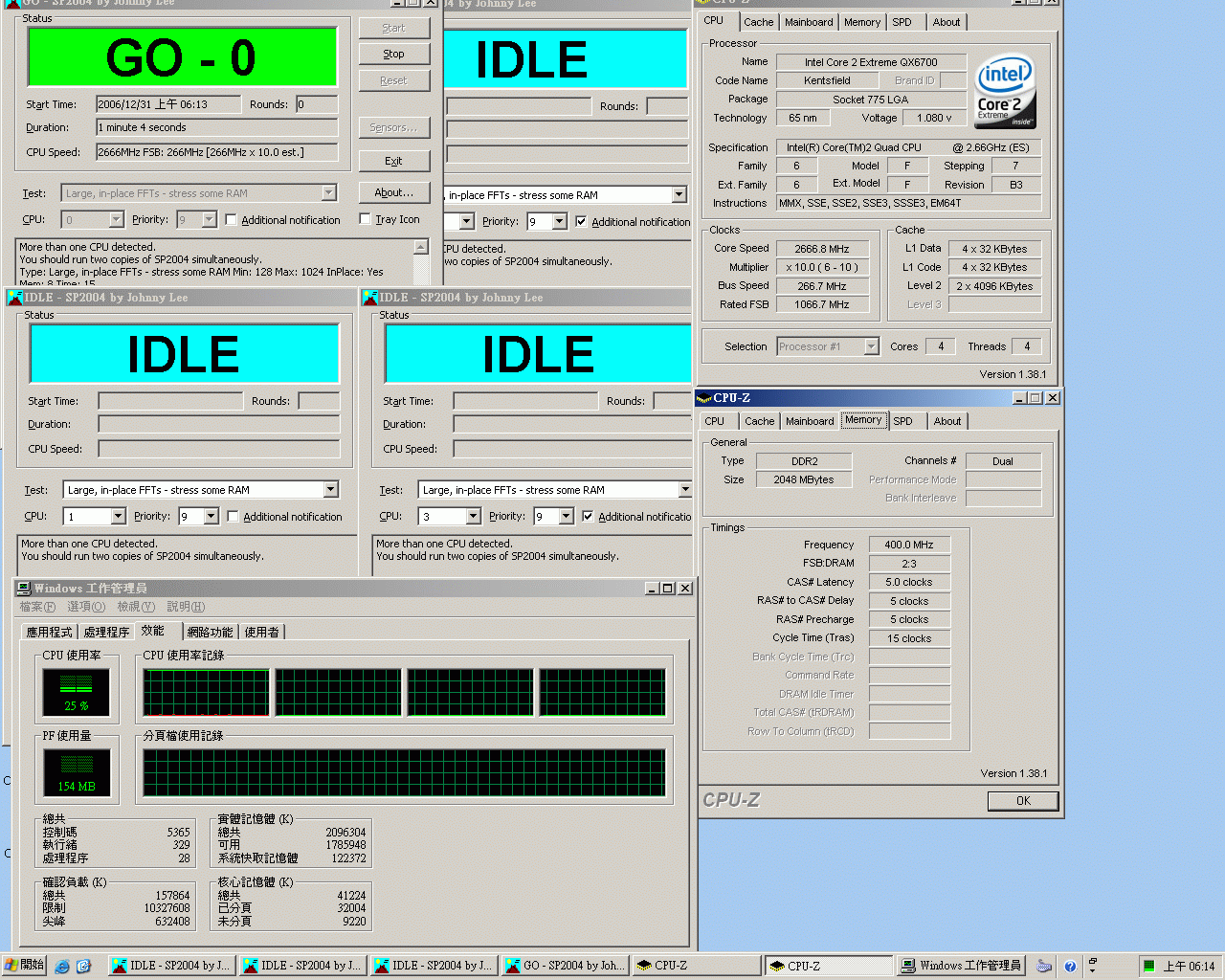Uncheck Additional notification in CPU 3 IDLE window
Screen dimensions: 1225x980
pyautogui.click(x=588, y=517)
